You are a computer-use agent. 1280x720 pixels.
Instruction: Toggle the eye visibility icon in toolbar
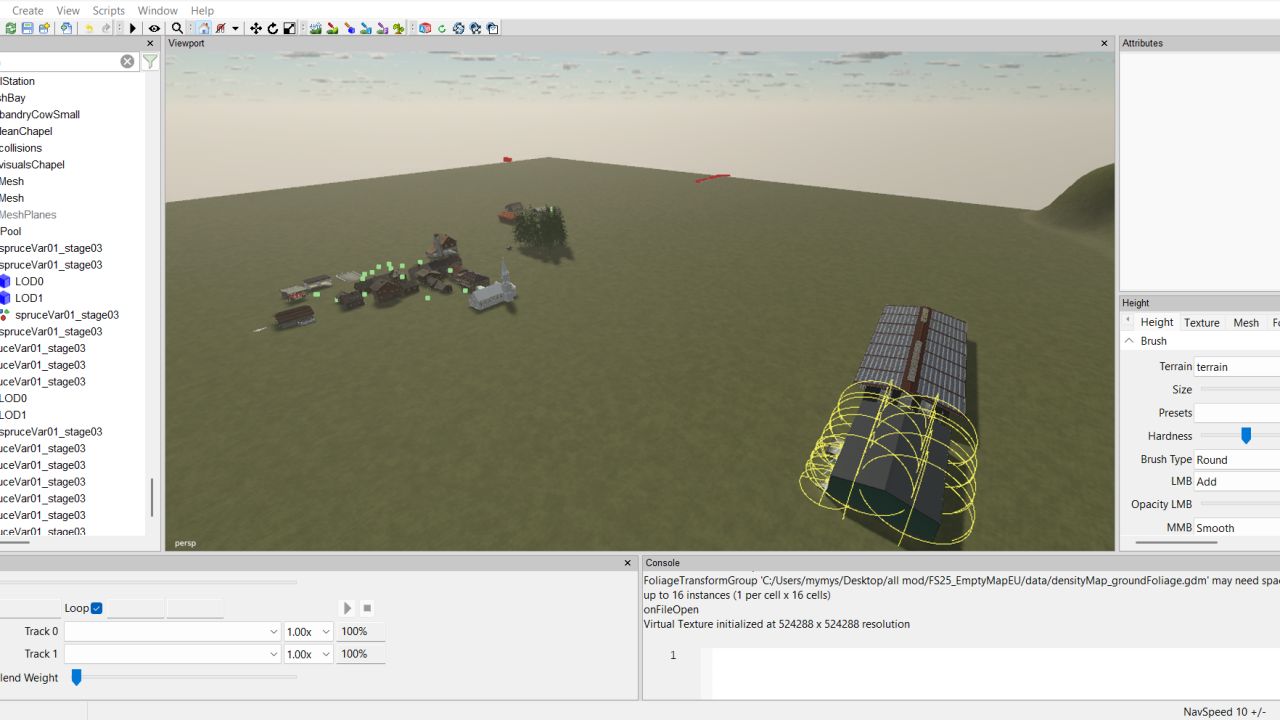coord(154,29)
